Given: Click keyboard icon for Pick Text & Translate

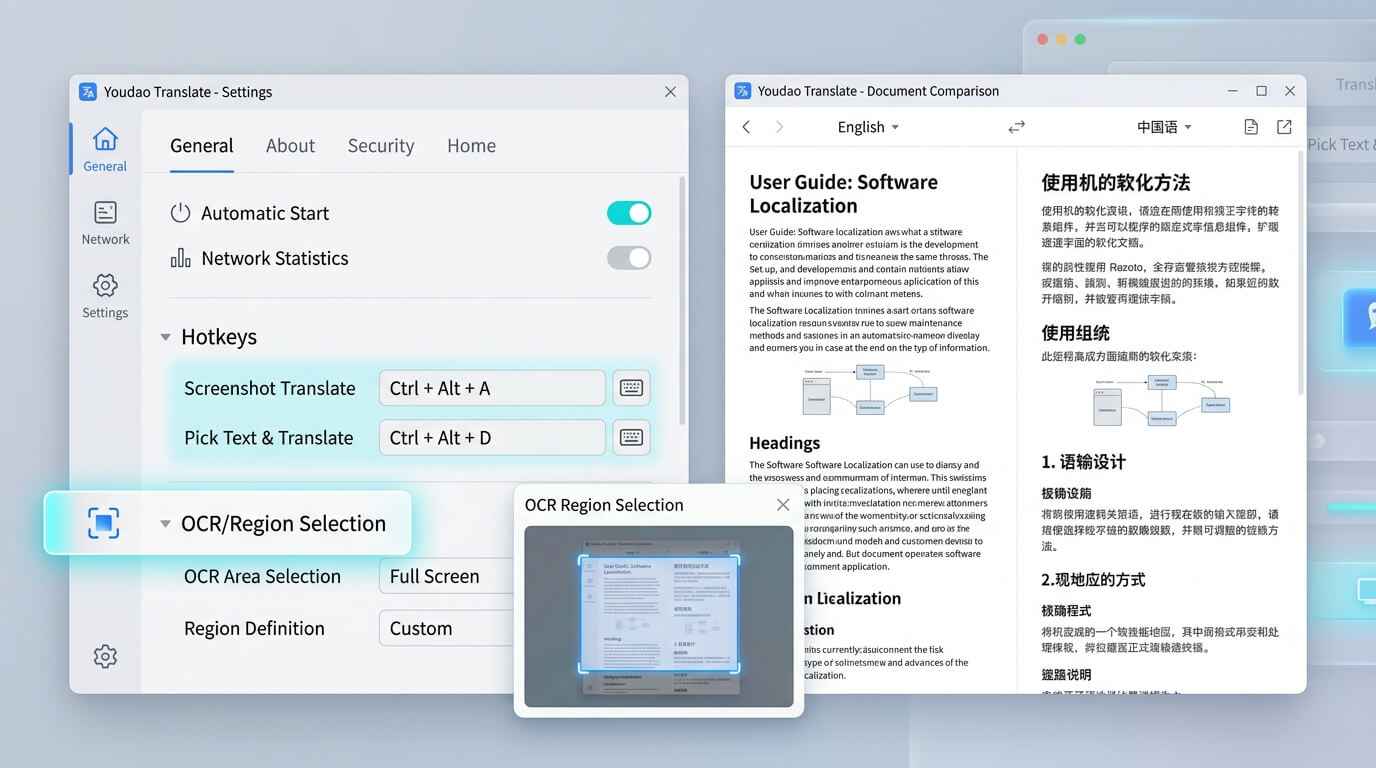Looking at the screenshot, I should 631,437.
